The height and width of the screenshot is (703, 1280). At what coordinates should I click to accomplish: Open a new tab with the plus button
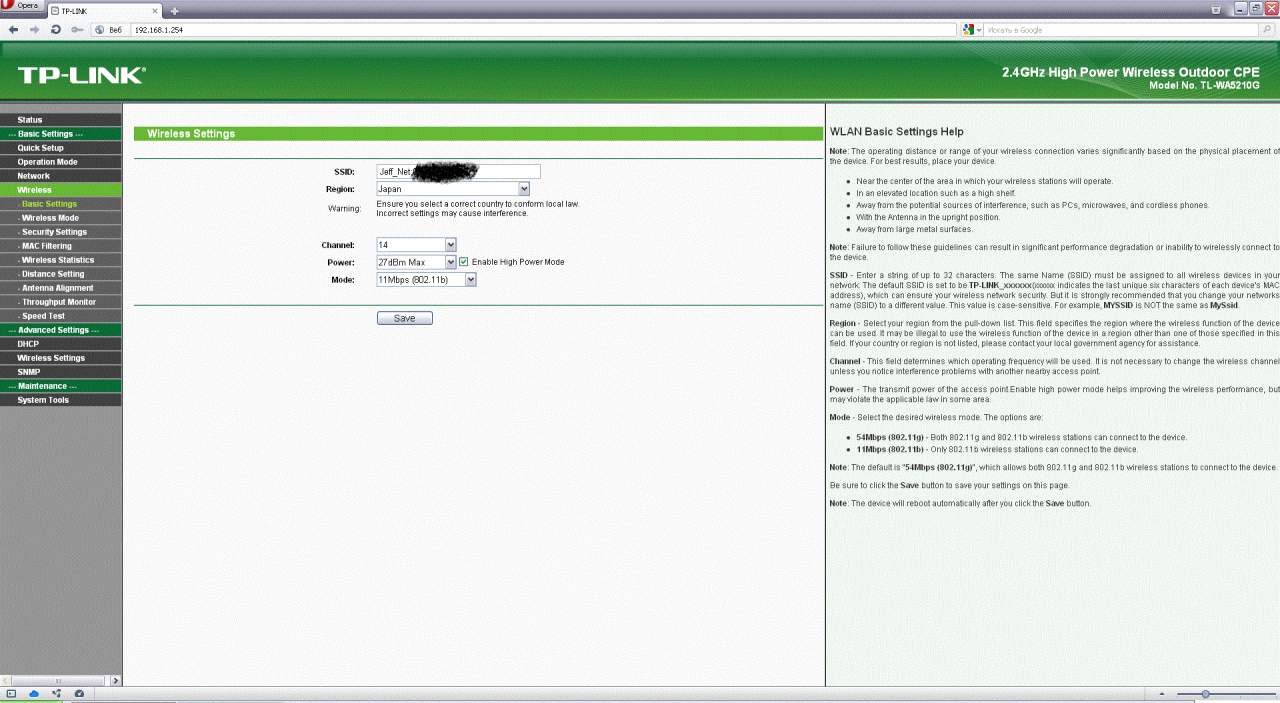(x=174, y=11)
